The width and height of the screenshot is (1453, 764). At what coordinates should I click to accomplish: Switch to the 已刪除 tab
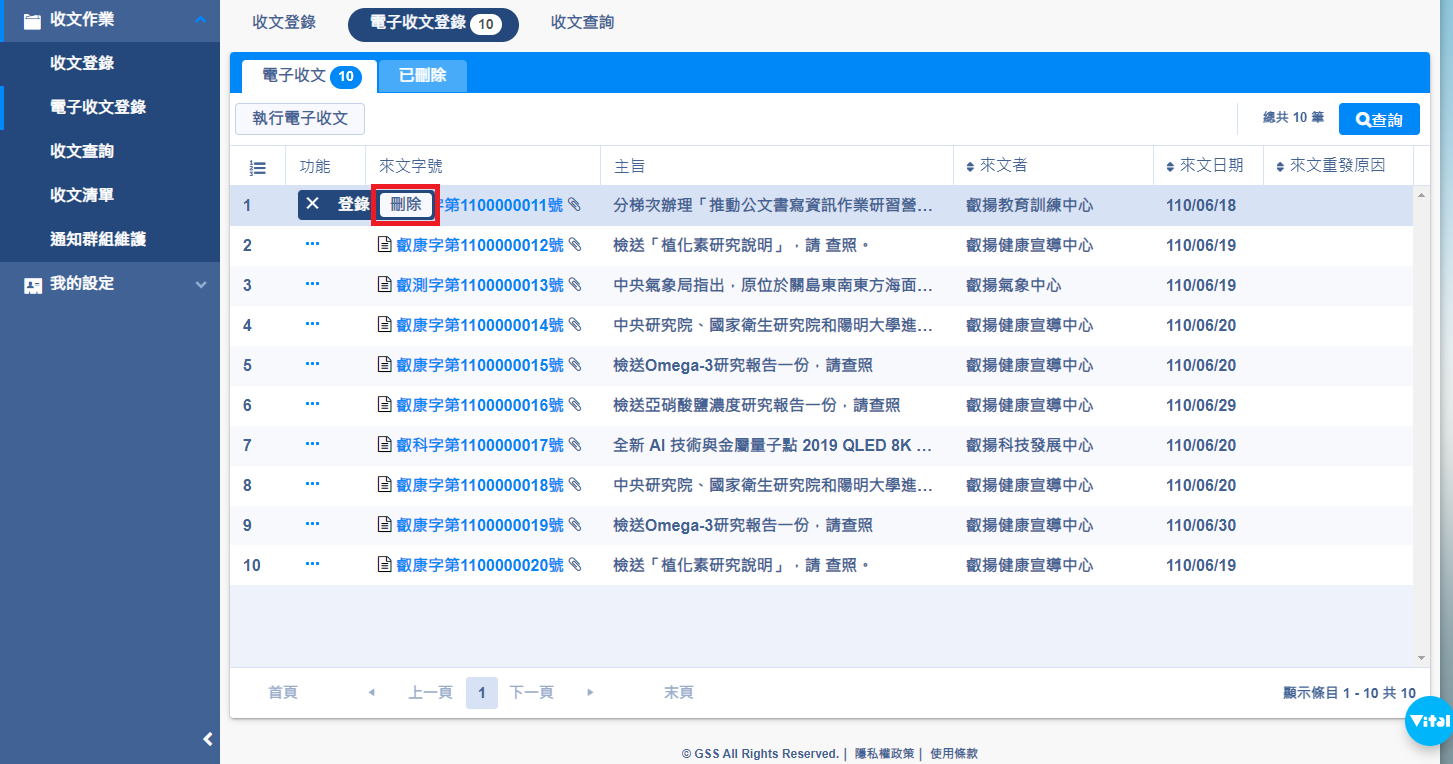point(422,76)
